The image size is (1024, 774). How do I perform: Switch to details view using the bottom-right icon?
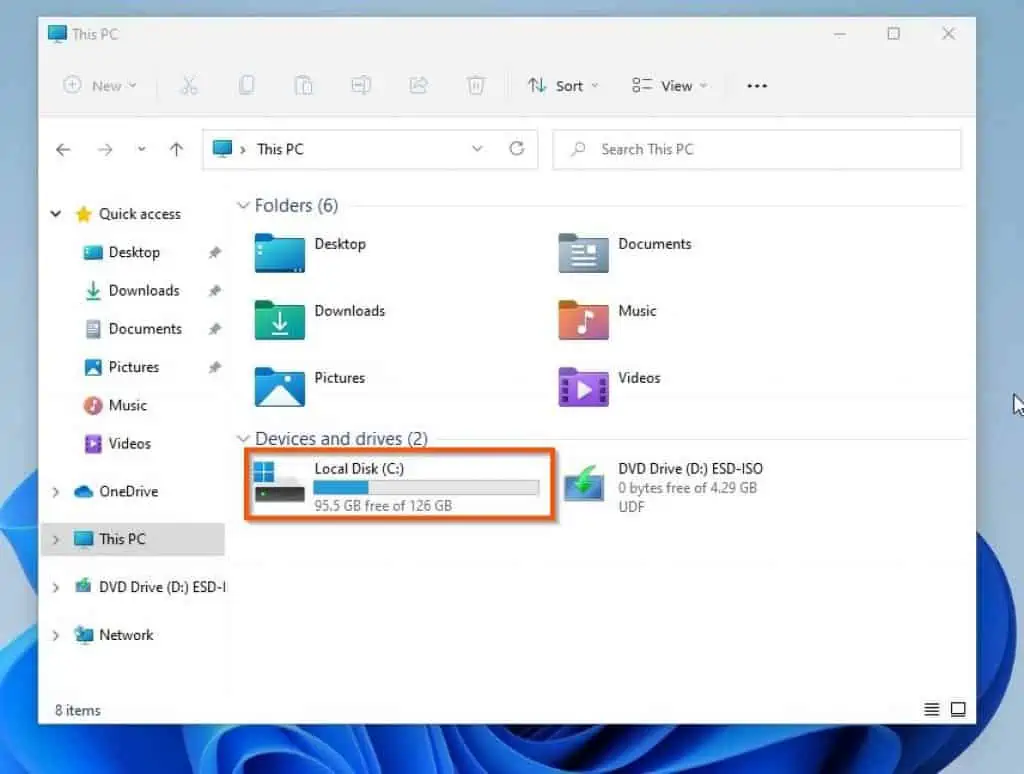[x=929, y=710]
